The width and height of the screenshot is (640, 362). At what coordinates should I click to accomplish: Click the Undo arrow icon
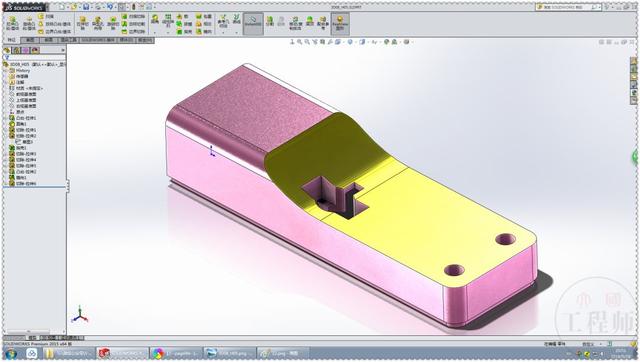point(110,7)
